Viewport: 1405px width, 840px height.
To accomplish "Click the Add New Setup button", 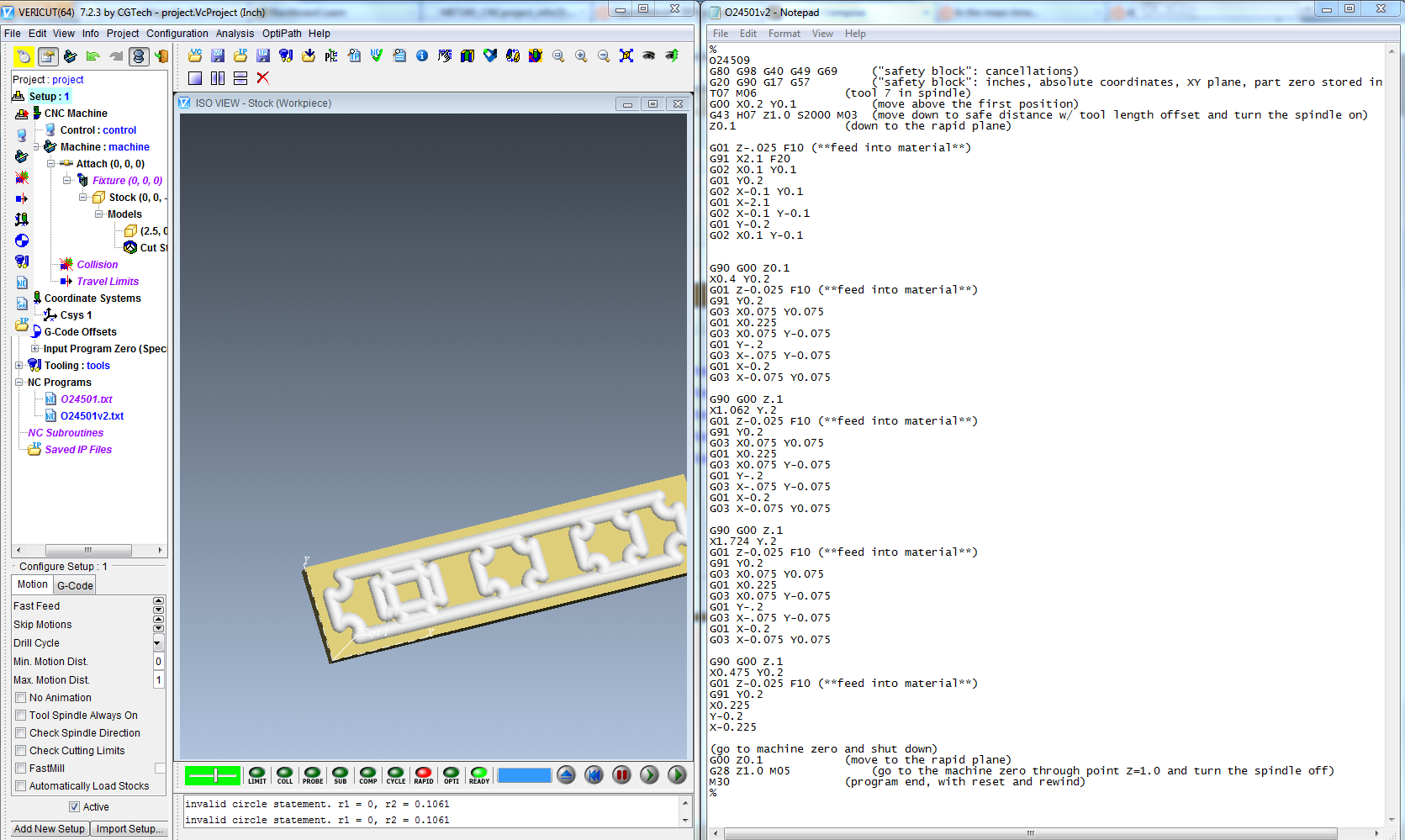I will [50, 829].
